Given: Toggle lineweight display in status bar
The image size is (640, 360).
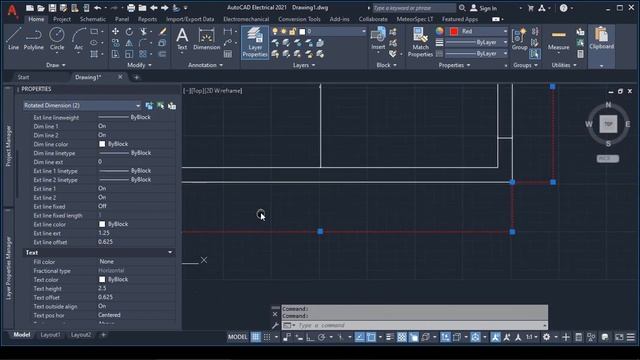Looking at the screenshot, I should 390,337.
